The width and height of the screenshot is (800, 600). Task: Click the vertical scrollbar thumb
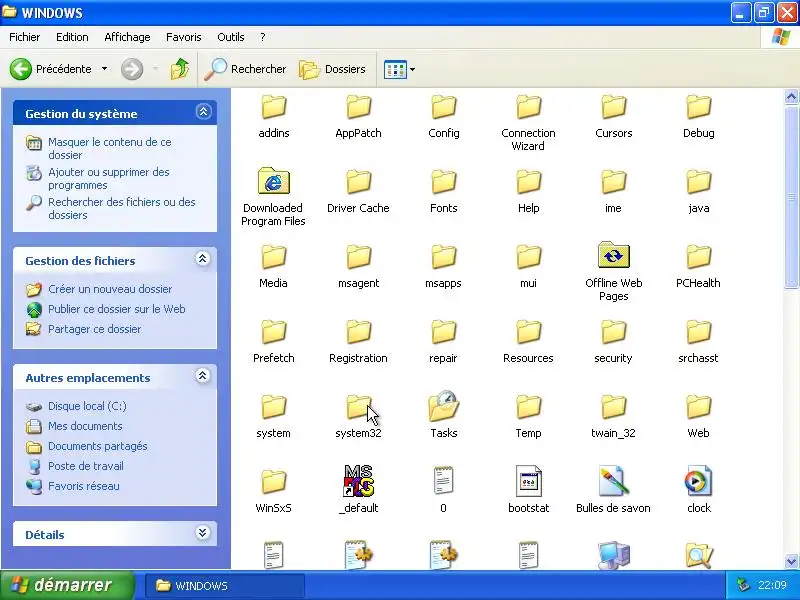point(791,197)
